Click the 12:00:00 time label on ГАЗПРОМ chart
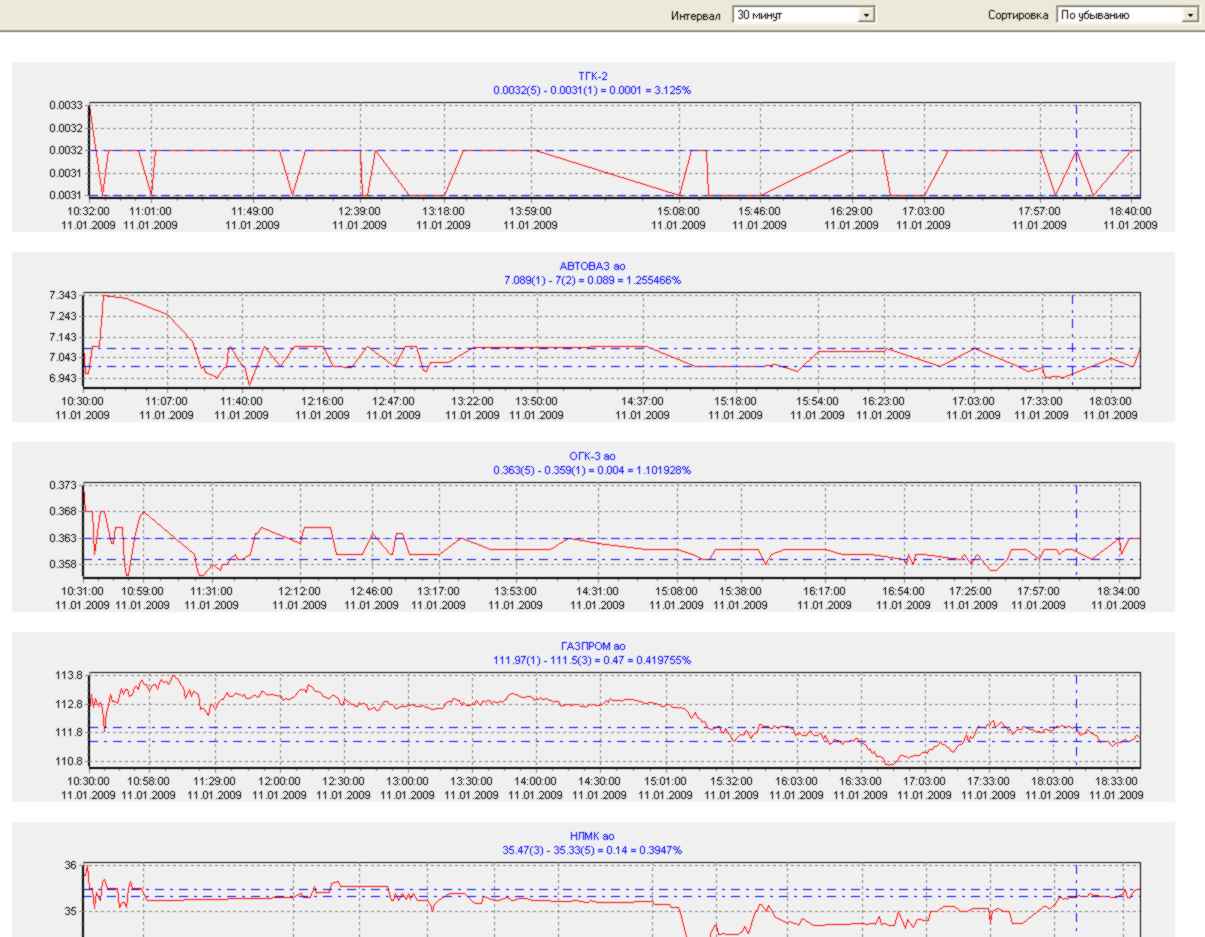1205x937 pixels. (x=279, y=781)
